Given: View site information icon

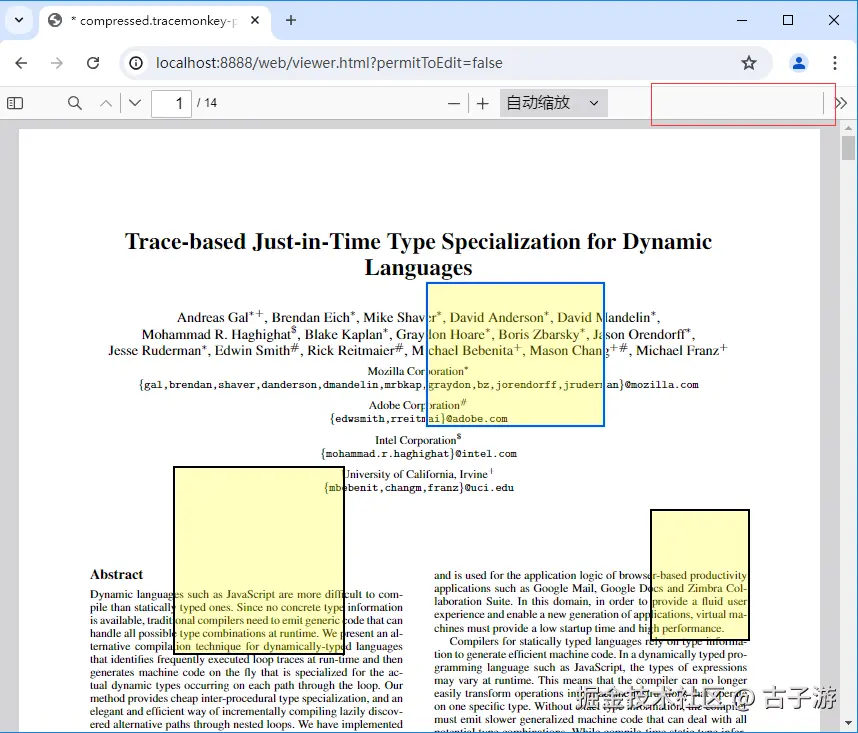Looking at the screenshot, I should (x=136, y=63).
